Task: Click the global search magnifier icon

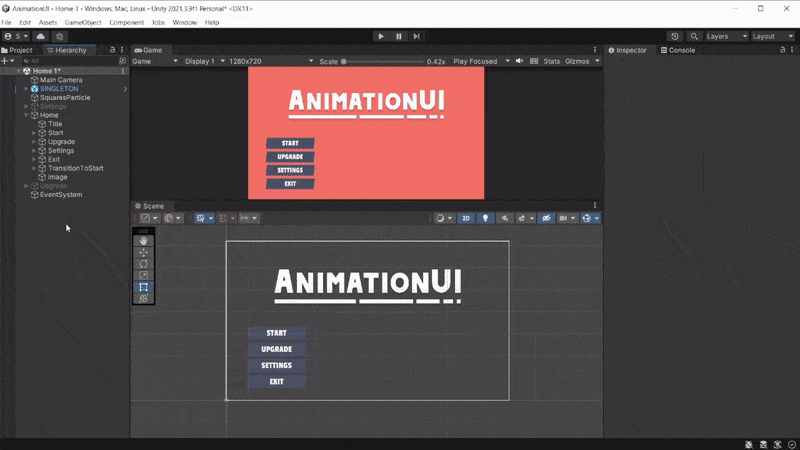Action: point(691,36)
